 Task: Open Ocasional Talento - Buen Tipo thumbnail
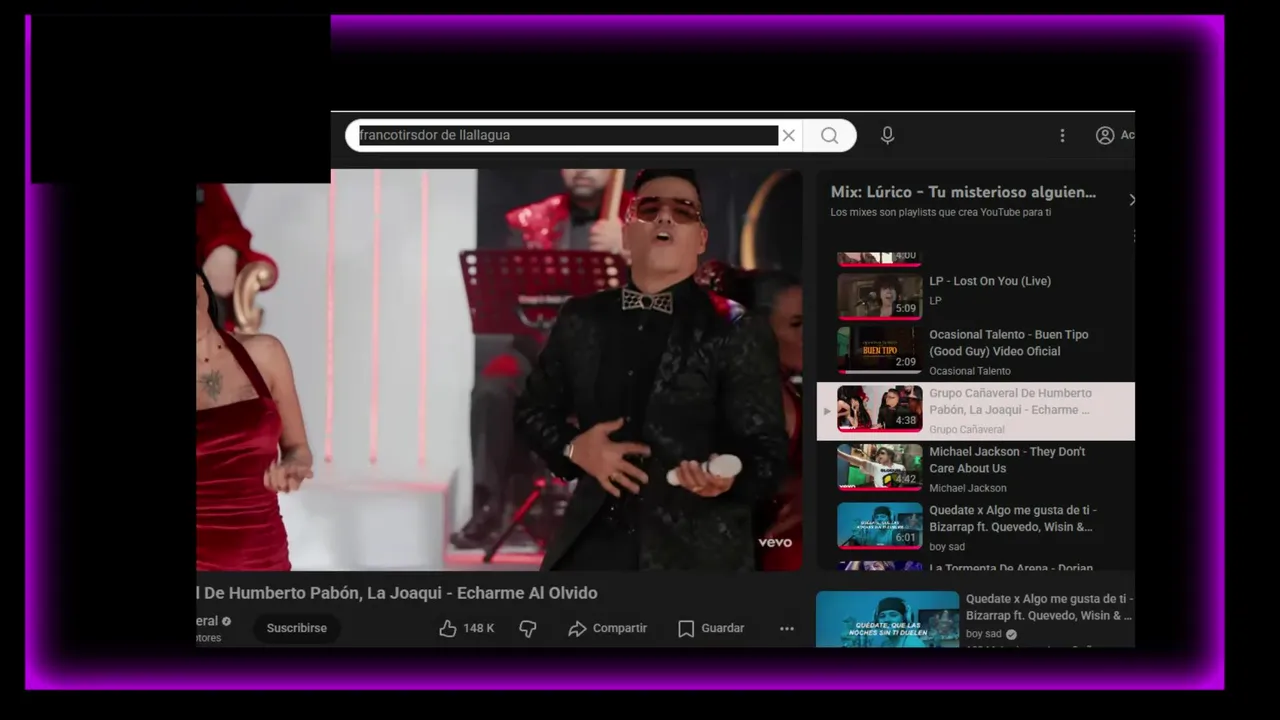tap(879, 350)
